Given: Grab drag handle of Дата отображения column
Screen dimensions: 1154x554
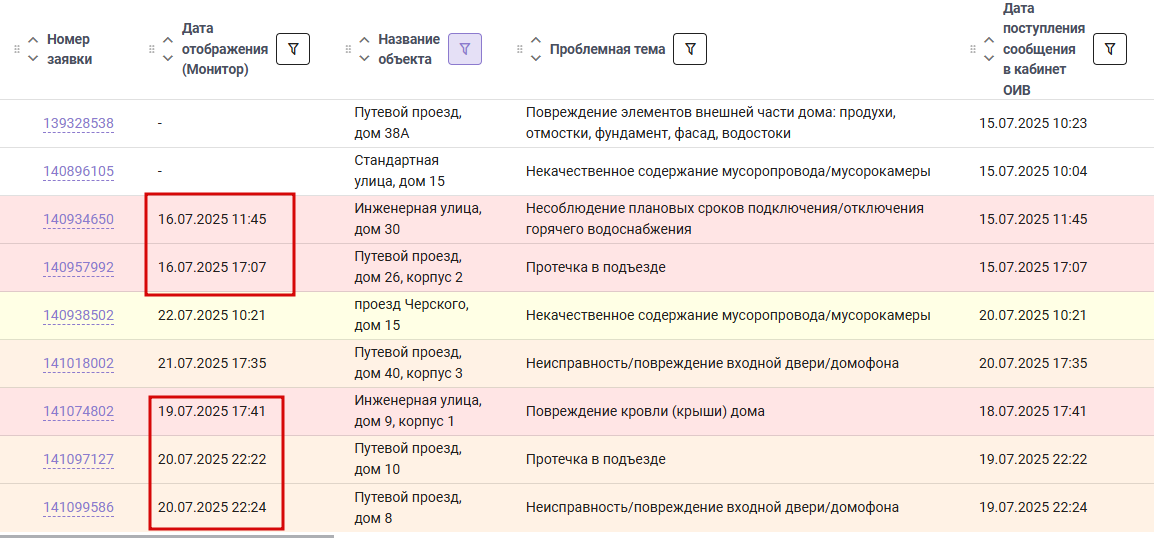Looking at the screenshot, I should click(152, 49).
